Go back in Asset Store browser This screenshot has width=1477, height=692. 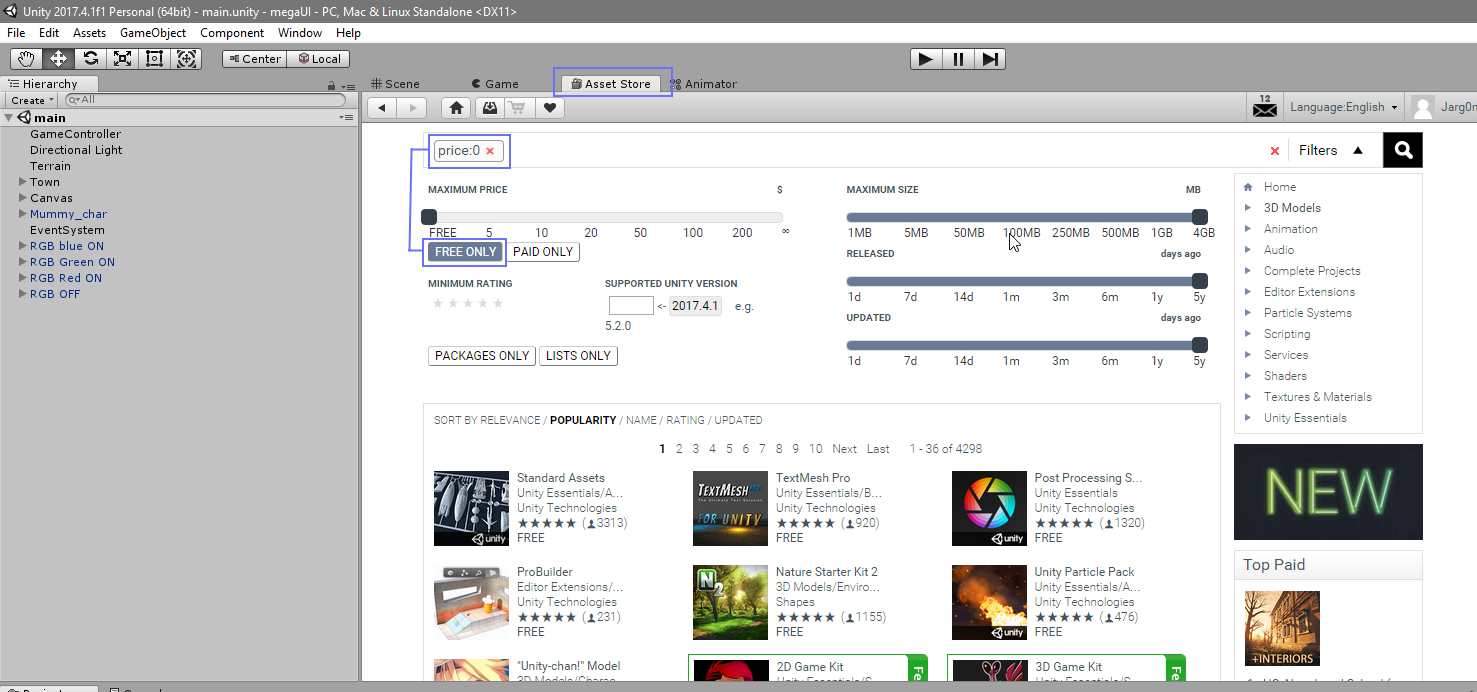tap(382, 108)
